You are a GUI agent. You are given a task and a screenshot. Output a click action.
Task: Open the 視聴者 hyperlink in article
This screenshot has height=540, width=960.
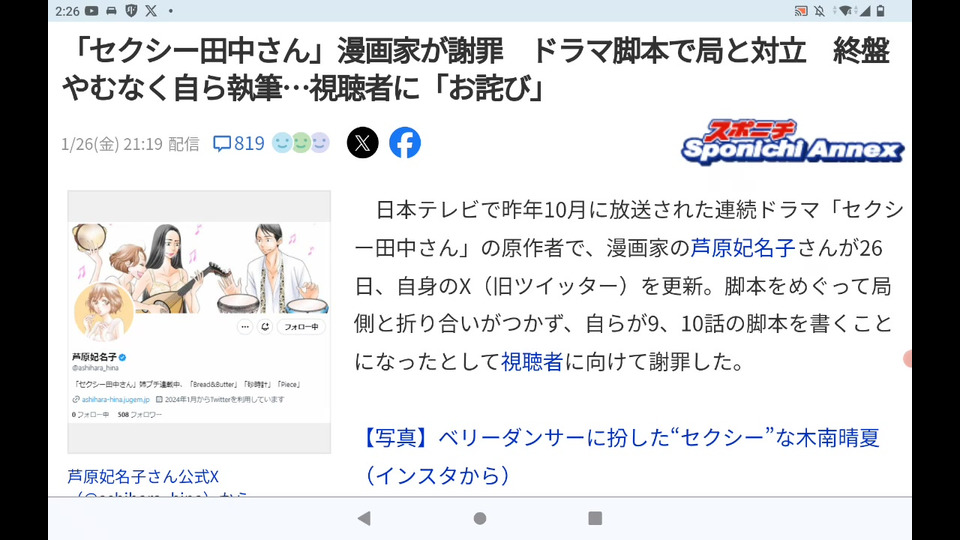pos(532,362)
